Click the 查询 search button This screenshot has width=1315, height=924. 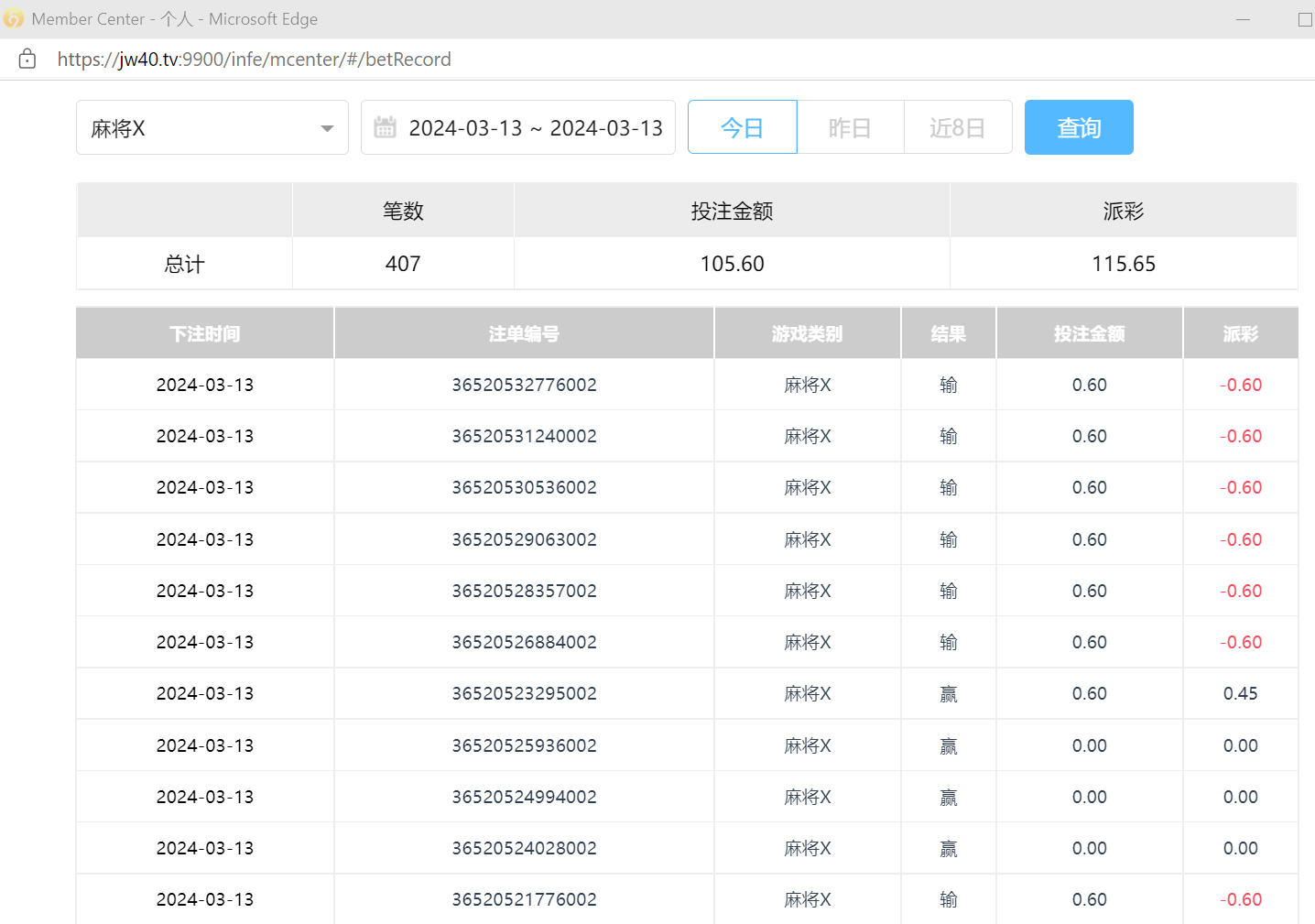pos(1079,127)
